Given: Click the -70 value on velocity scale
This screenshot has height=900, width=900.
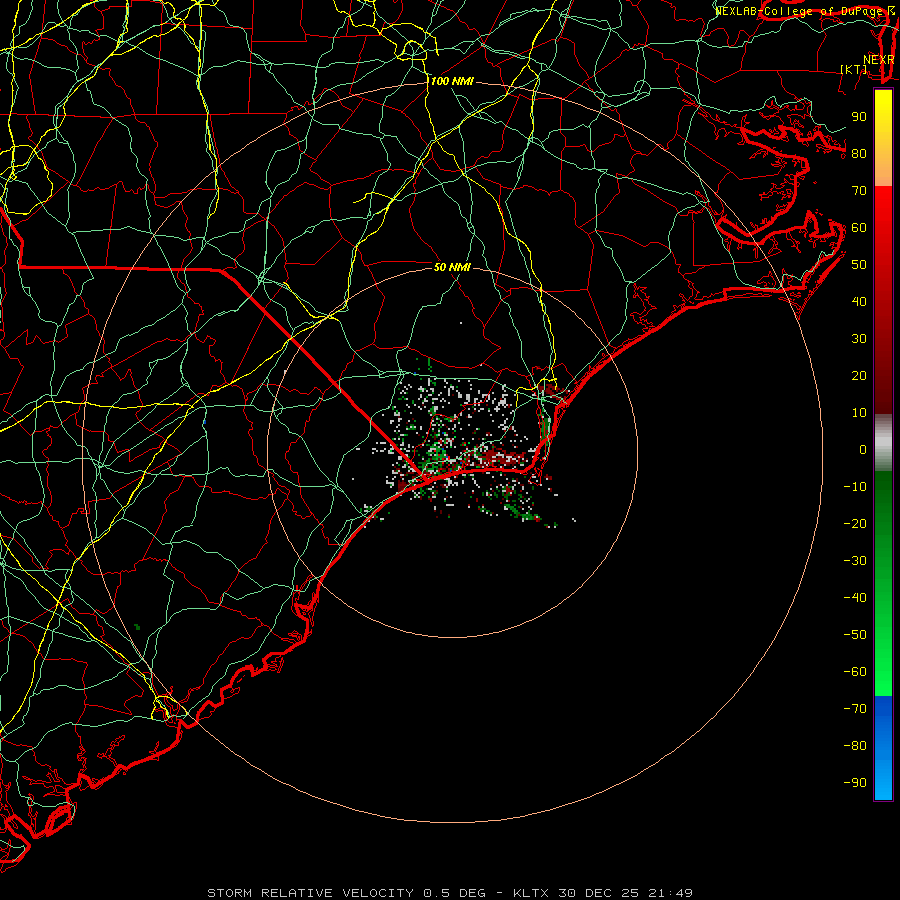Looking at the screenshot, I should point(855,709).
